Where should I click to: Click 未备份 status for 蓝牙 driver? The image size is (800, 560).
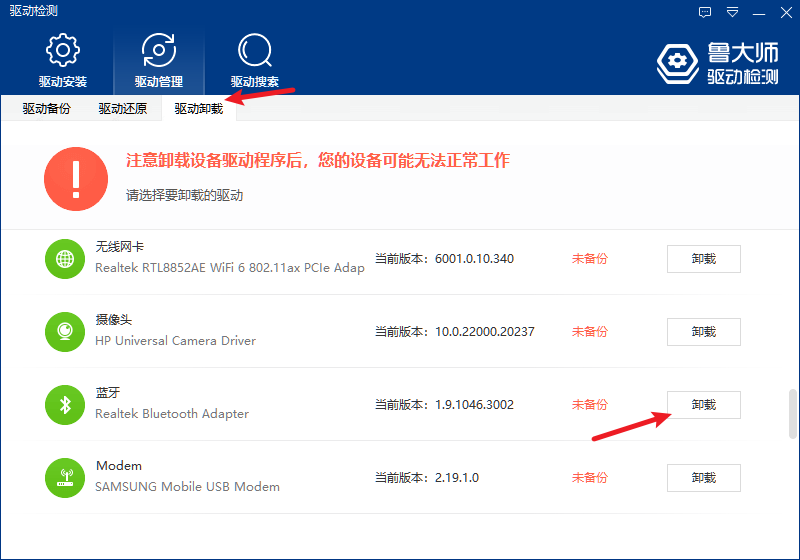click(589, 405)
